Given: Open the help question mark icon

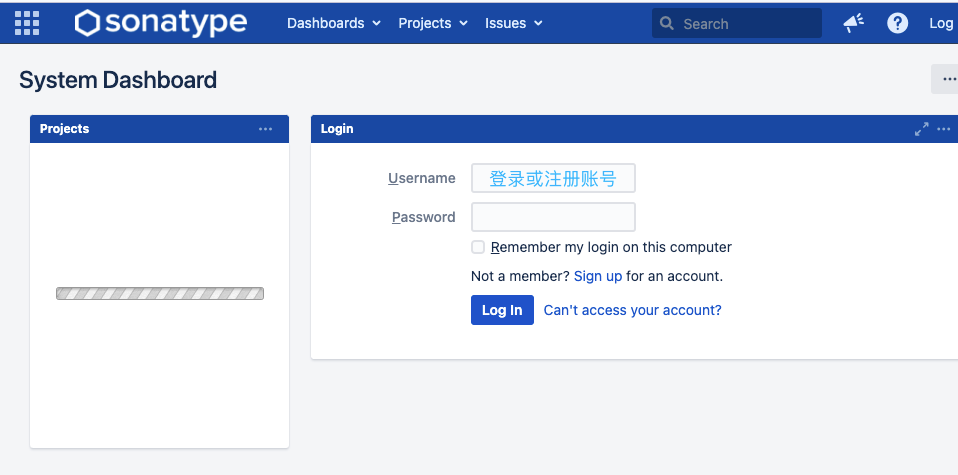Looking at the screenshot, I should point(897,23).
